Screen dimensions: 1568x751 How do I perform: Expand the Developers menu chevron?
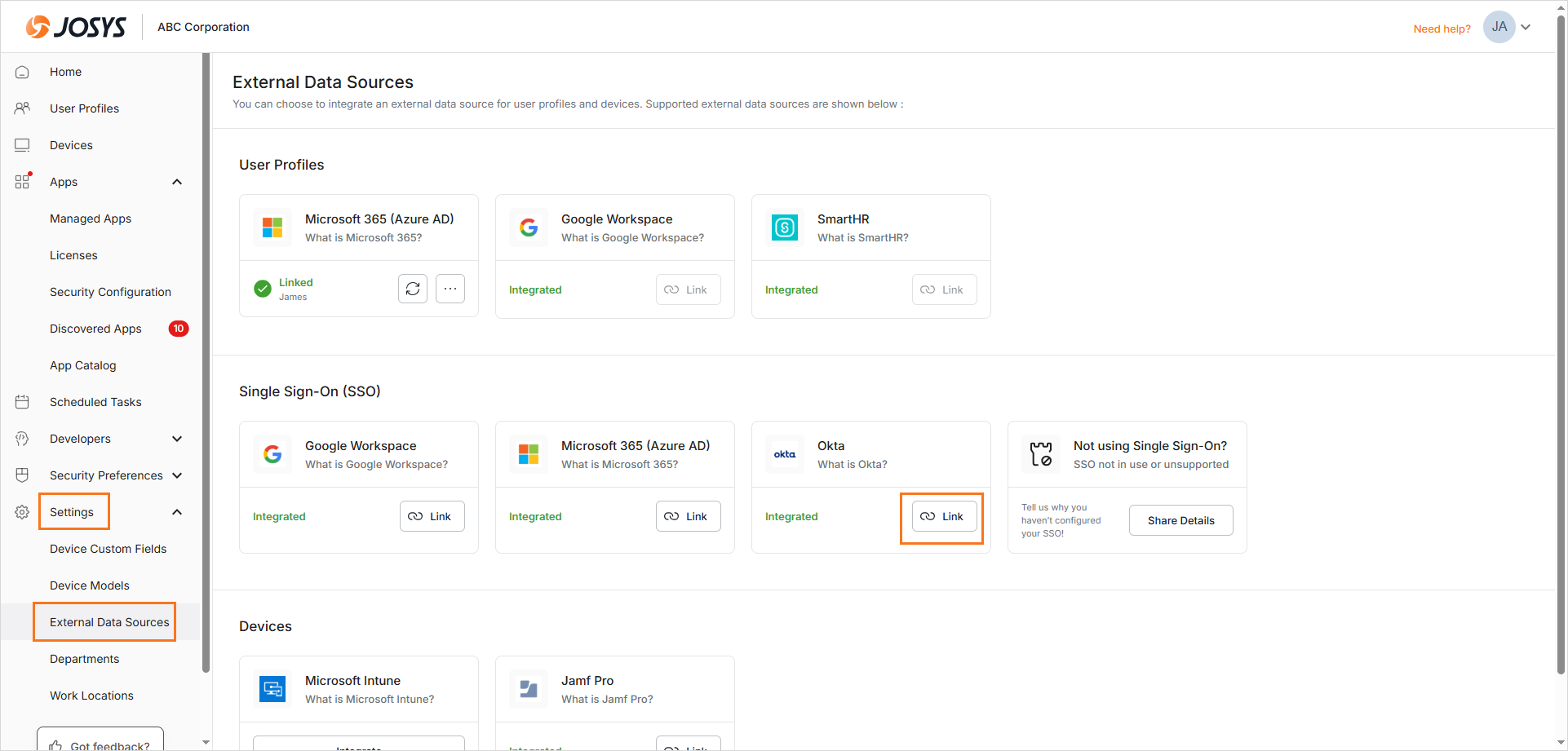(177, 439)
